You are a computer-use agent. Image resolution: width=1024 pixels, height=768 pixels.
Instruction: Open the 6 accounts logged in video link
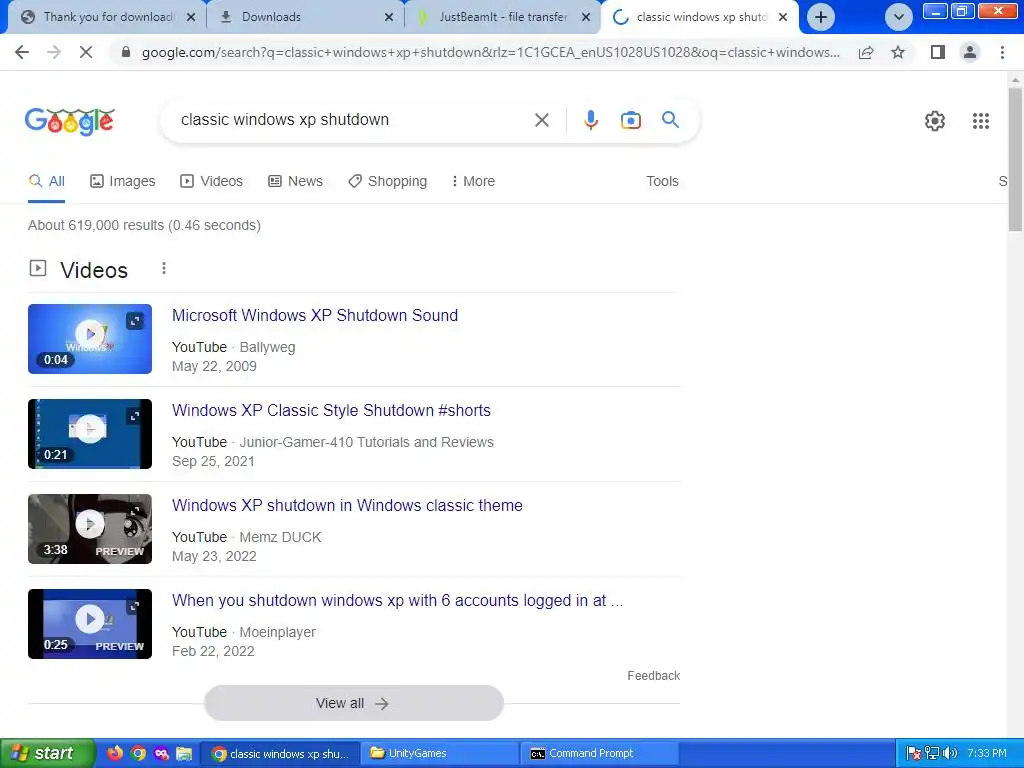click(397, 601)
